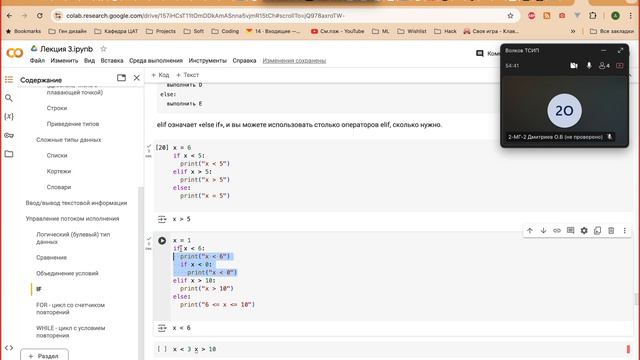The image size is (640, 360).
Task: Open the comments icon in header
Action: 480,53
